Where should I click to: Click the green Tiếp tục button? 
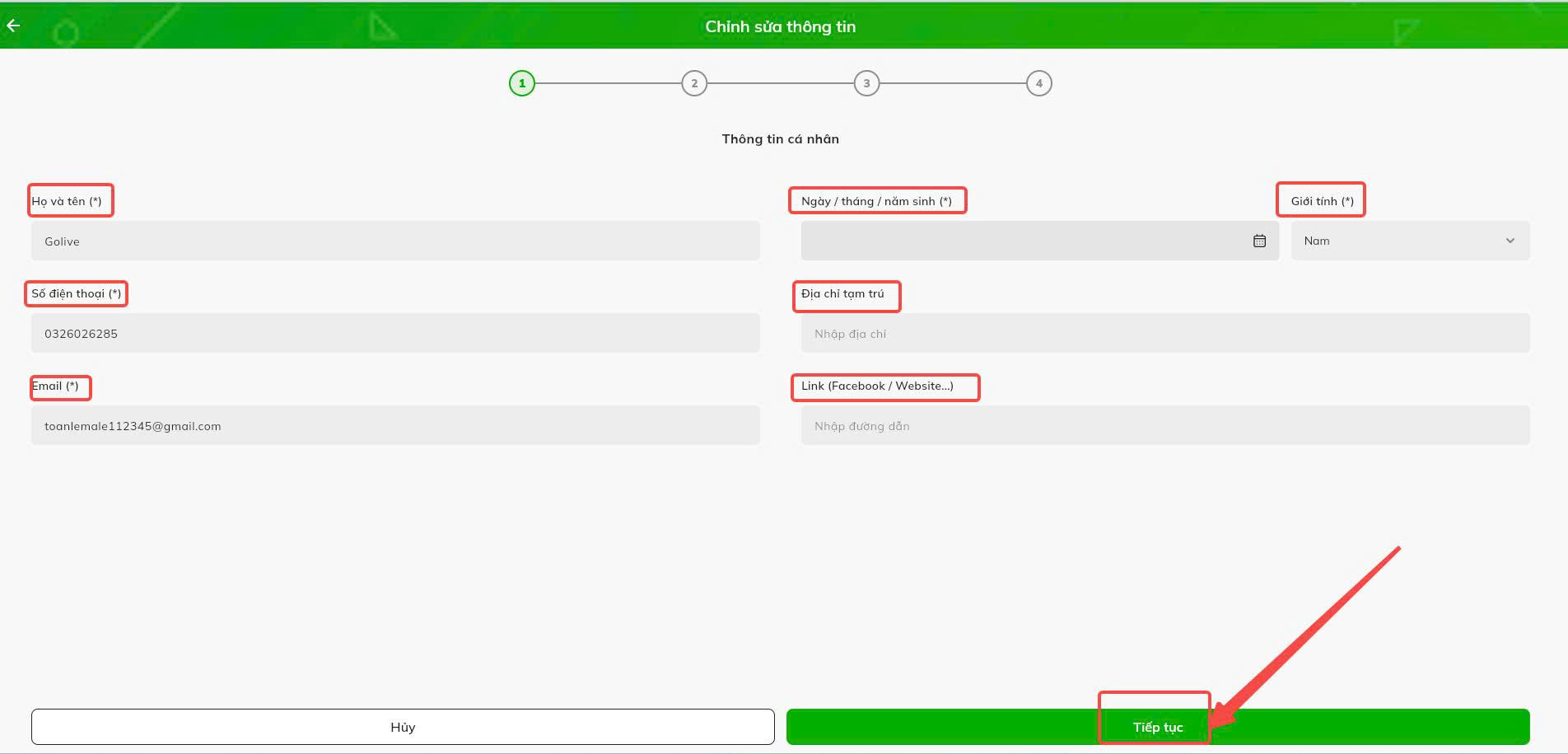(x=1158, y=727)
